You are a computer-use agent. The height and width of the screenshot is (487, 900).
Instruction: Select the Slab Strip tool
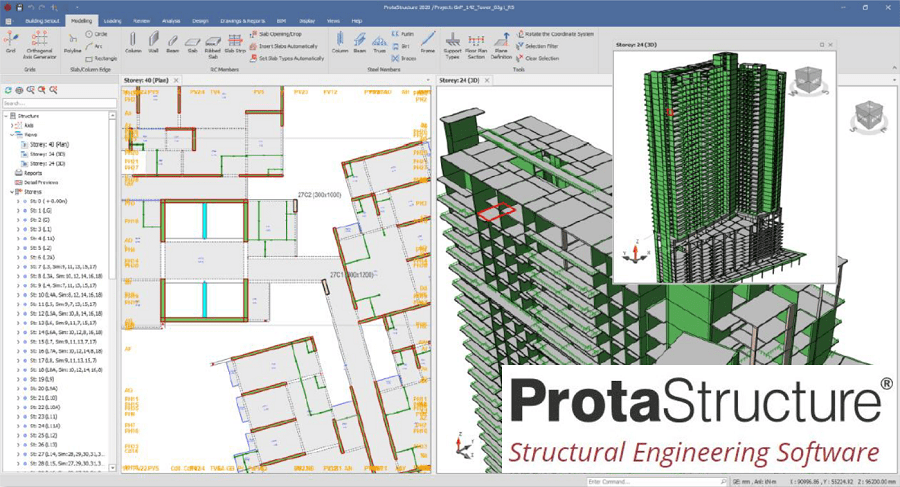click(x=235, y=42)
